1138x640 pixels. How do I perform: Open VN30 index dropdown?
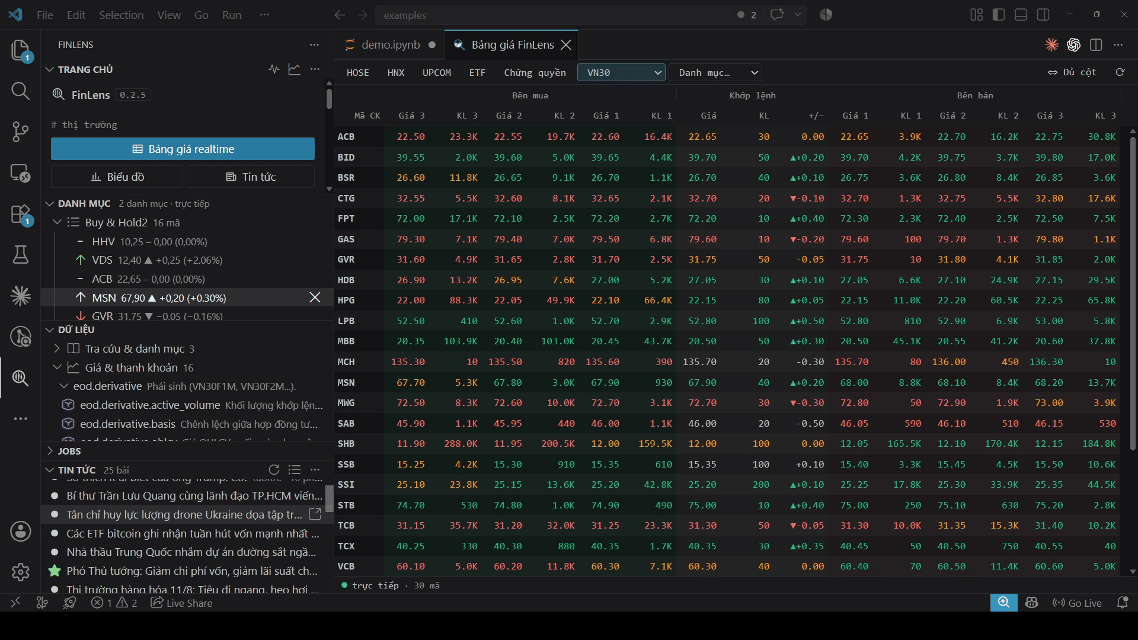click(x=621, y=73)
